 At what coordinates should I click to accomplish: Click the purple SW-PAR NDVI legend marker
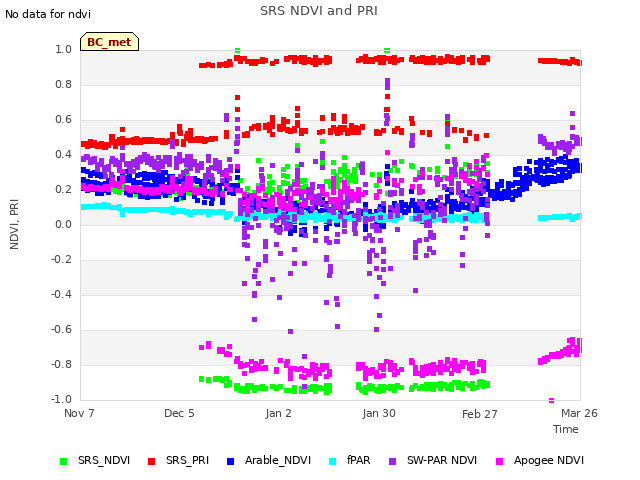392,461
